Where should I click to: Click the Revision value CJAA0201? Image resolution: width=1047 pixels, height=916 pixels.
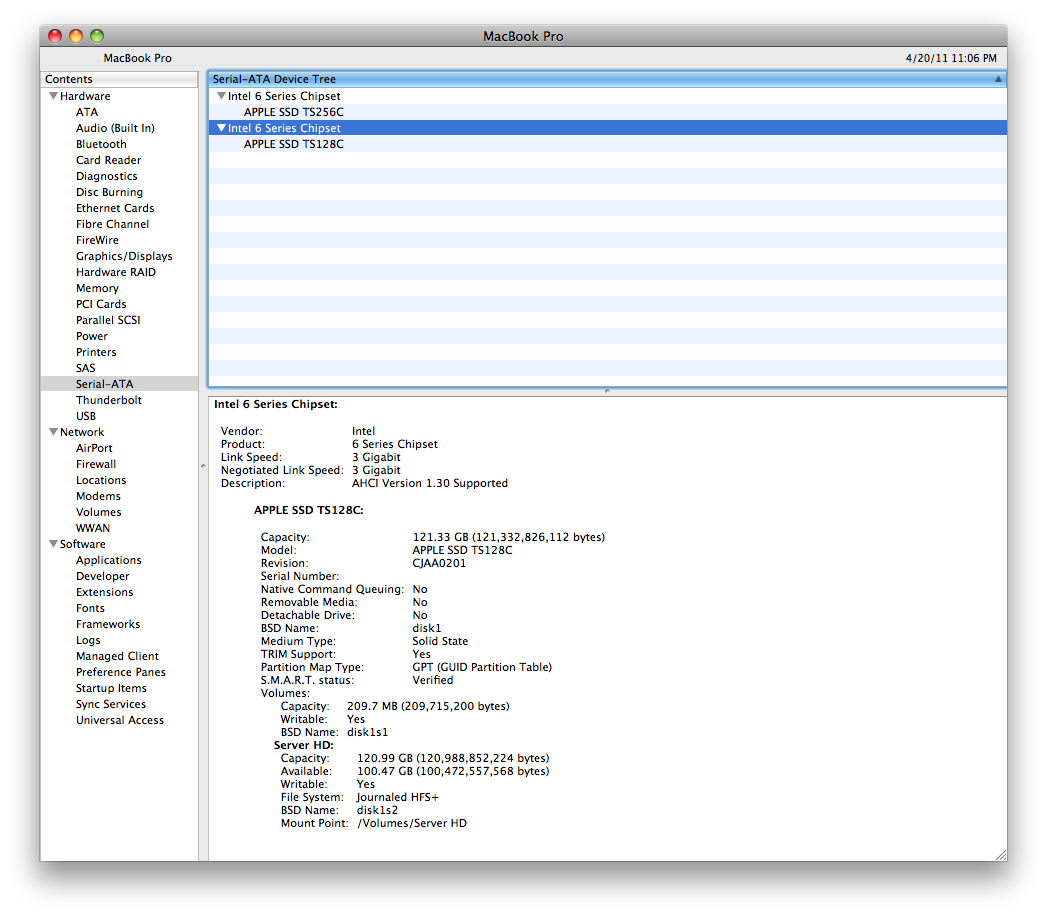click(x=439, y=563)
